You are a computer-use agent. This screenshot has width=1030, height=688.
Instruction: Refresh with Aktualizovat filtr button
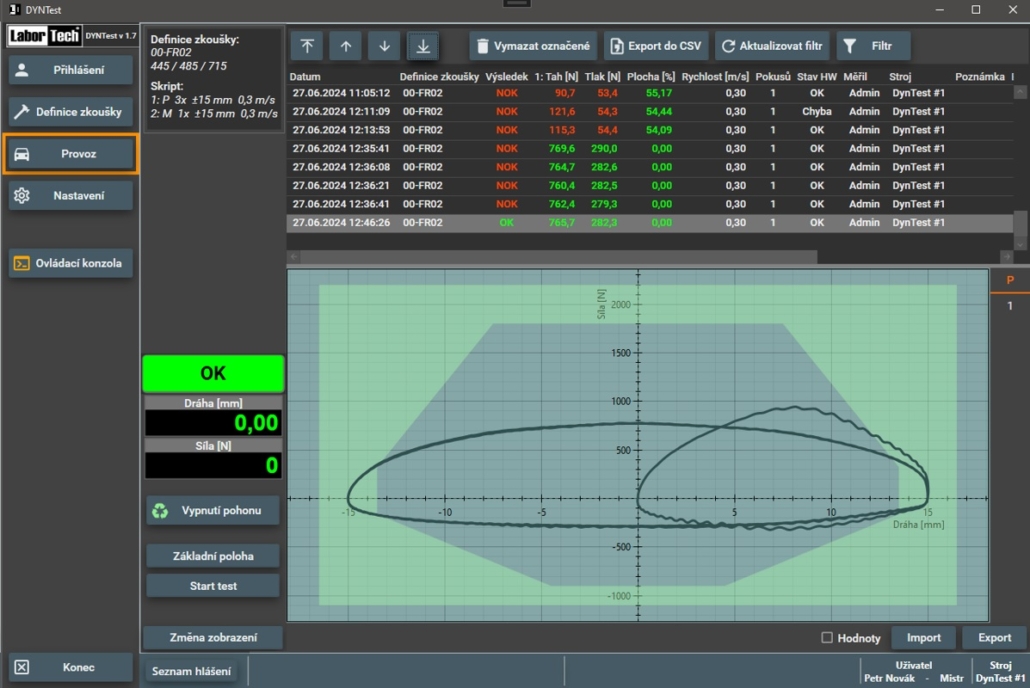[771, 46]
